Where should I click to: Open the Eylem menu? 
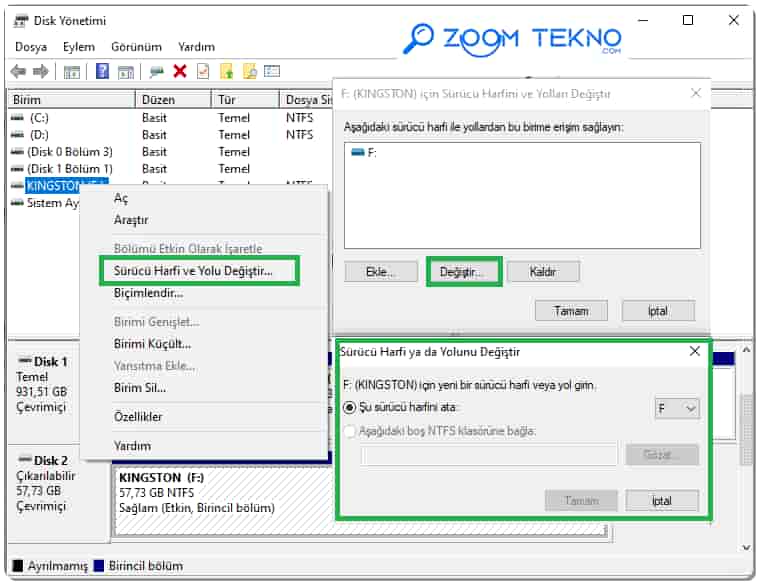click(79, 47)
